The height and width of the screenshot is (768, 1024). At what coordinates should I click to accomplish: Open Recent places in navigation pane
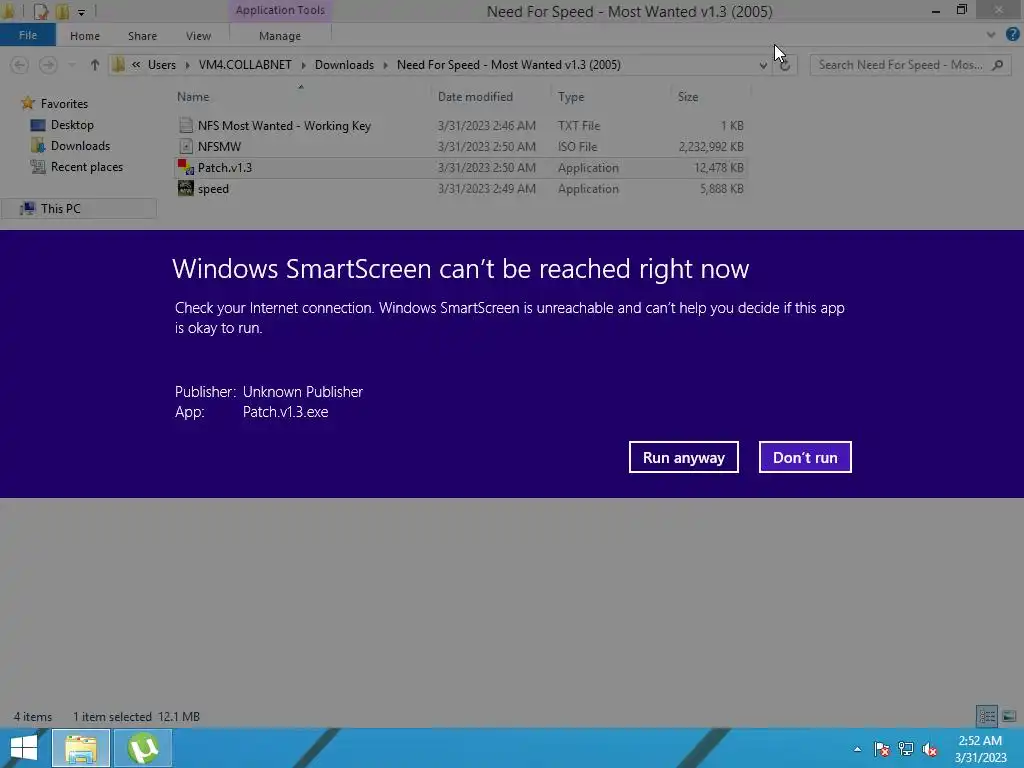(87, 167)
